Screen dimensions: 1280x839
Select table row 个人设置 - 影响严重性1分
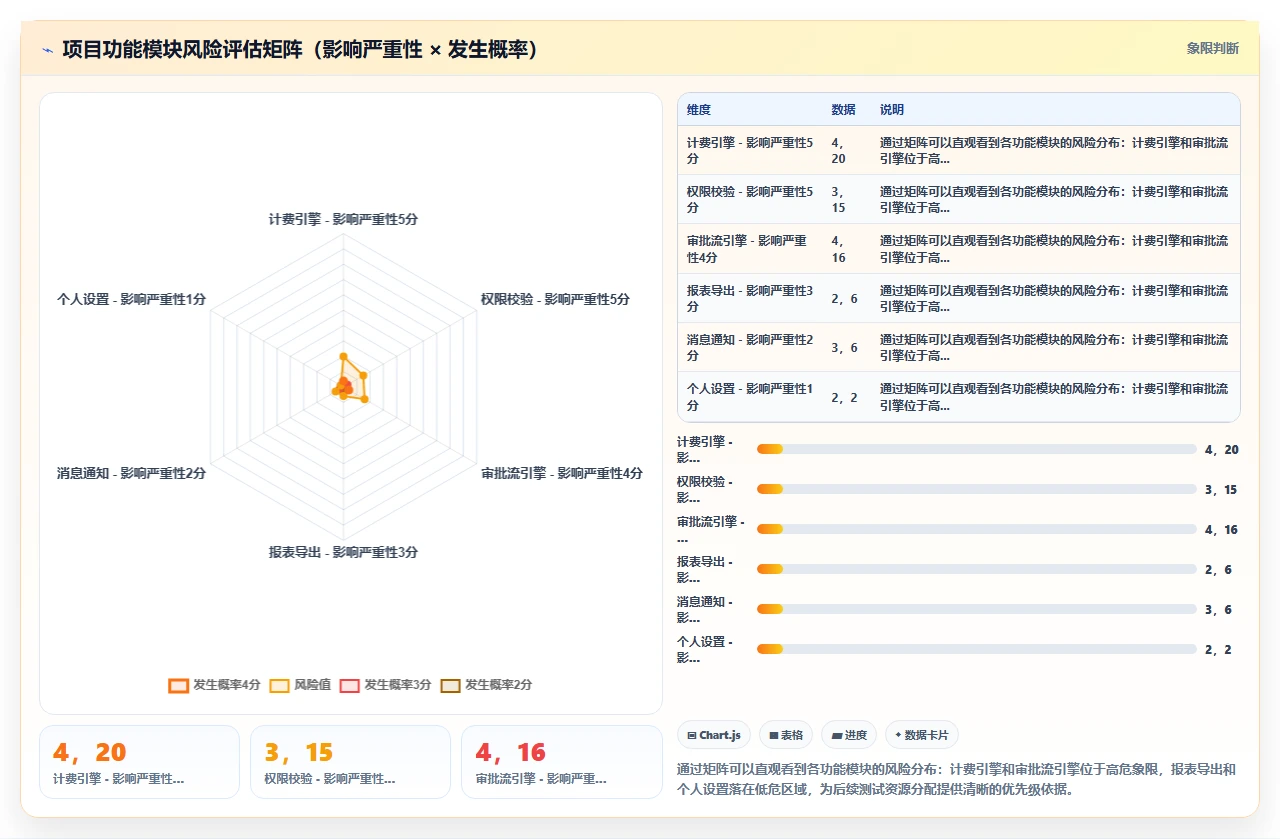[x=958, y=397]
